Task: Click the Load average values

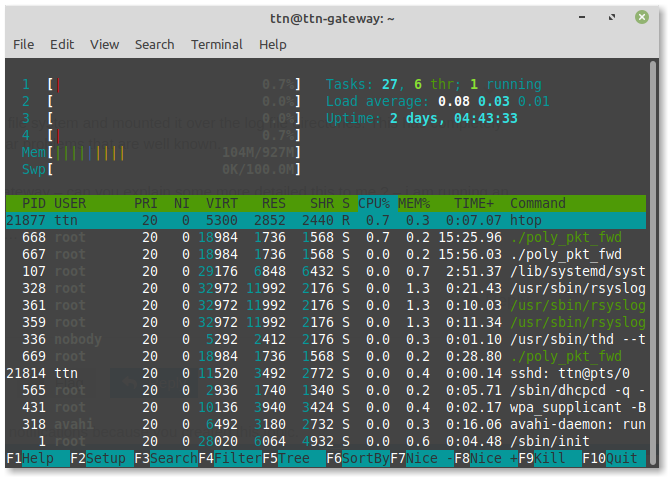Action: tap(494, 101)
